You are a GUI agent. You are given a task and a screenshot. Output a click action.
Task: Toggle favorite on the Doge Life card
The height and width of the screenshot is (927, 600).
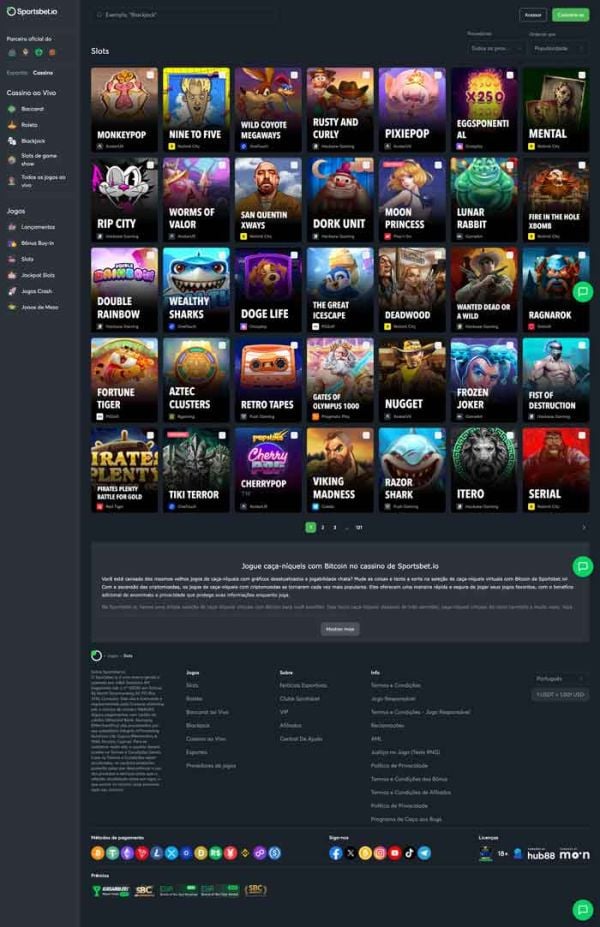294,255
